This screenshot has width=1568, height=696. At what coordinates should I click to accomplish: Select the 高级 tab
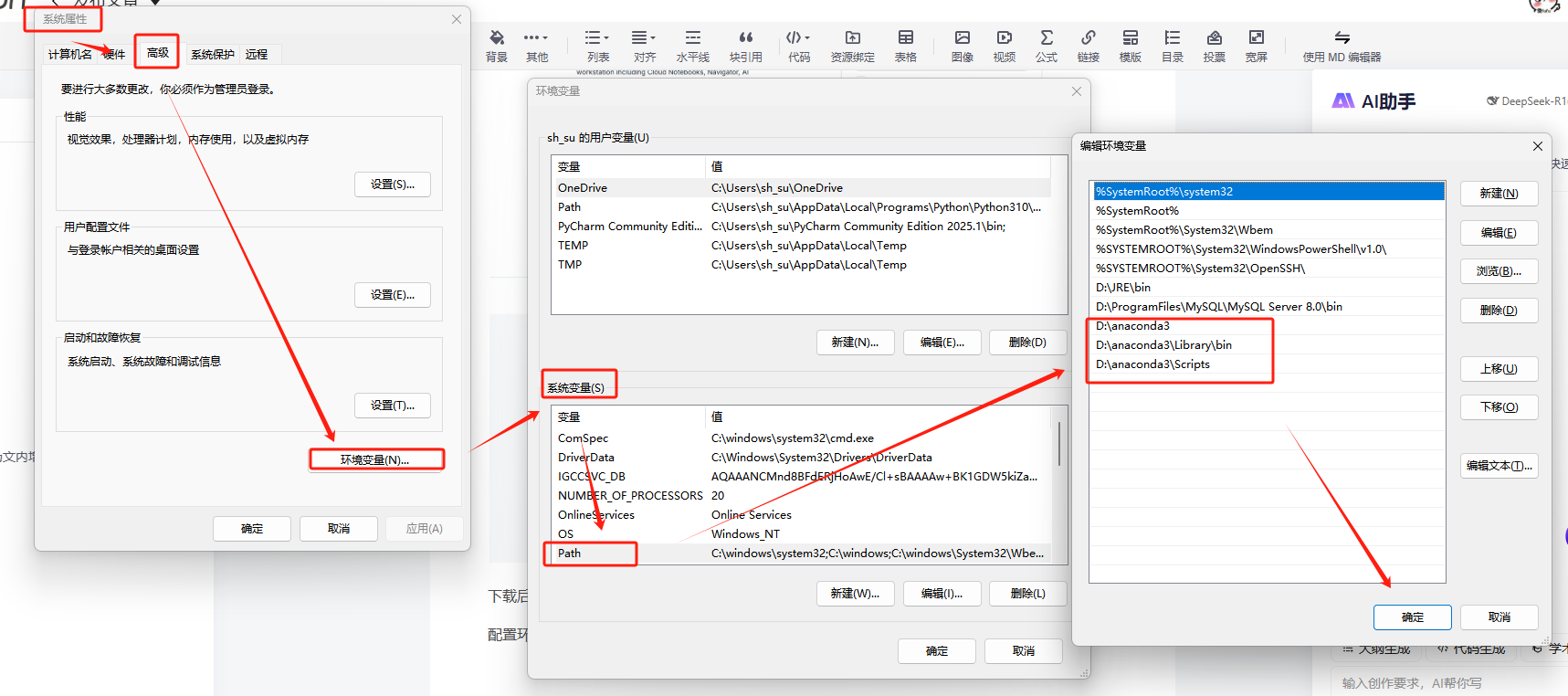[x=158, y=53]
